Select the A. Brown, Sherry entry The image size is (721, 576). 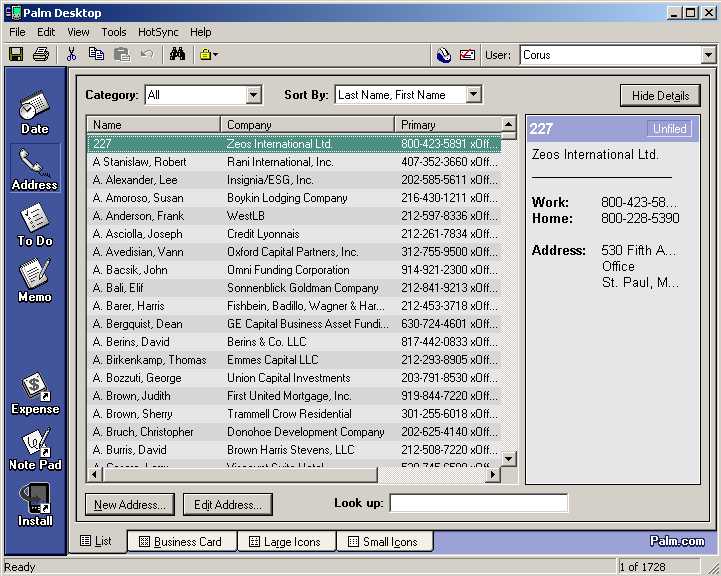[294, 414]
